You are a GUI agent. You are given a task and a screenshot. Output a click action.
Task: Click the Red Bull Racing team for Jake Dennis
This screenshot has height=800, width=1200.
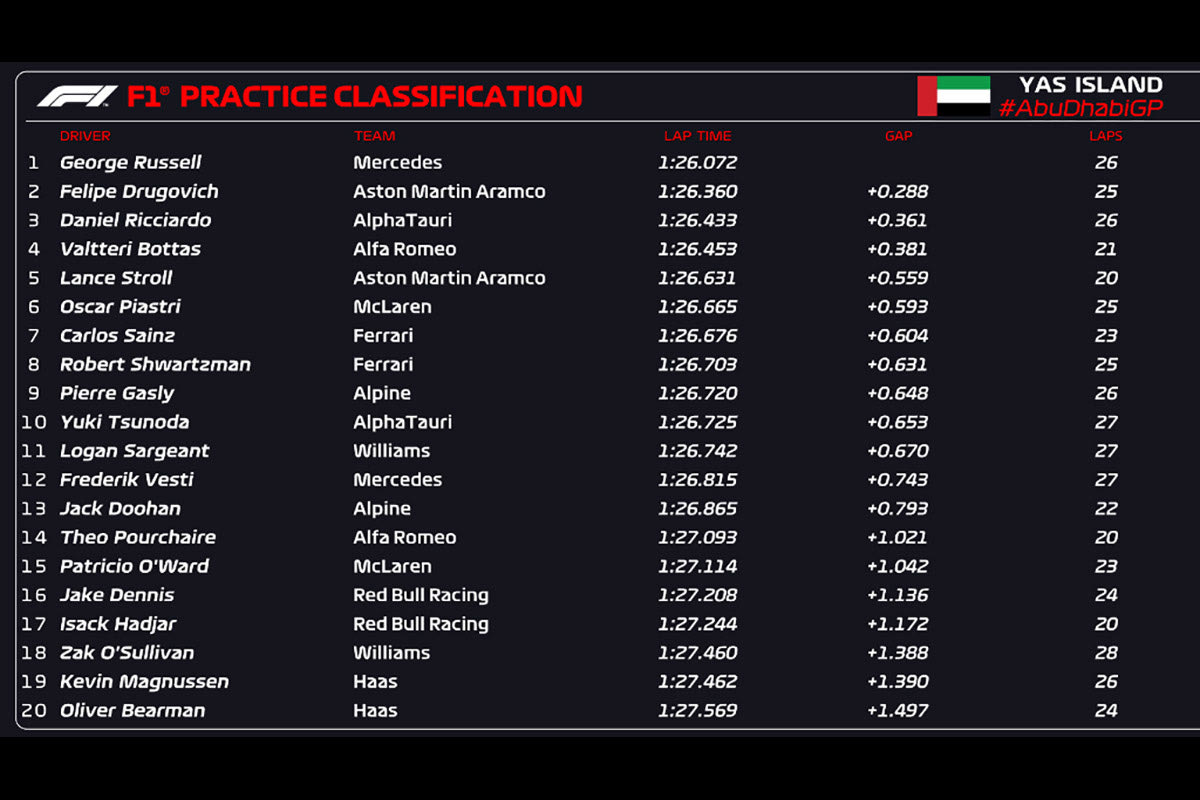click(x=420, y=595)
